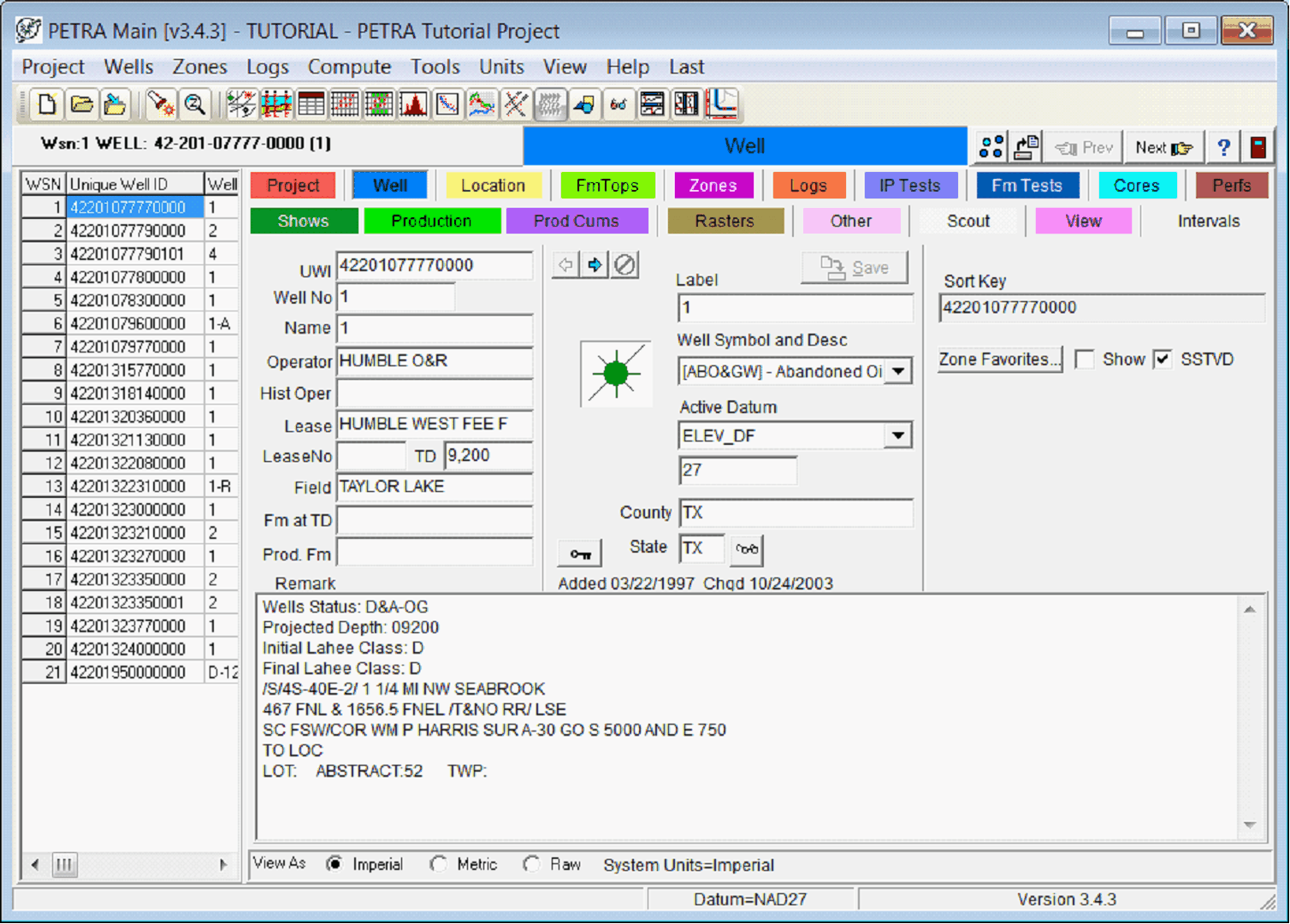
Task: Open the Active Datum ELEV_DF dropdown
Action: 898,435
